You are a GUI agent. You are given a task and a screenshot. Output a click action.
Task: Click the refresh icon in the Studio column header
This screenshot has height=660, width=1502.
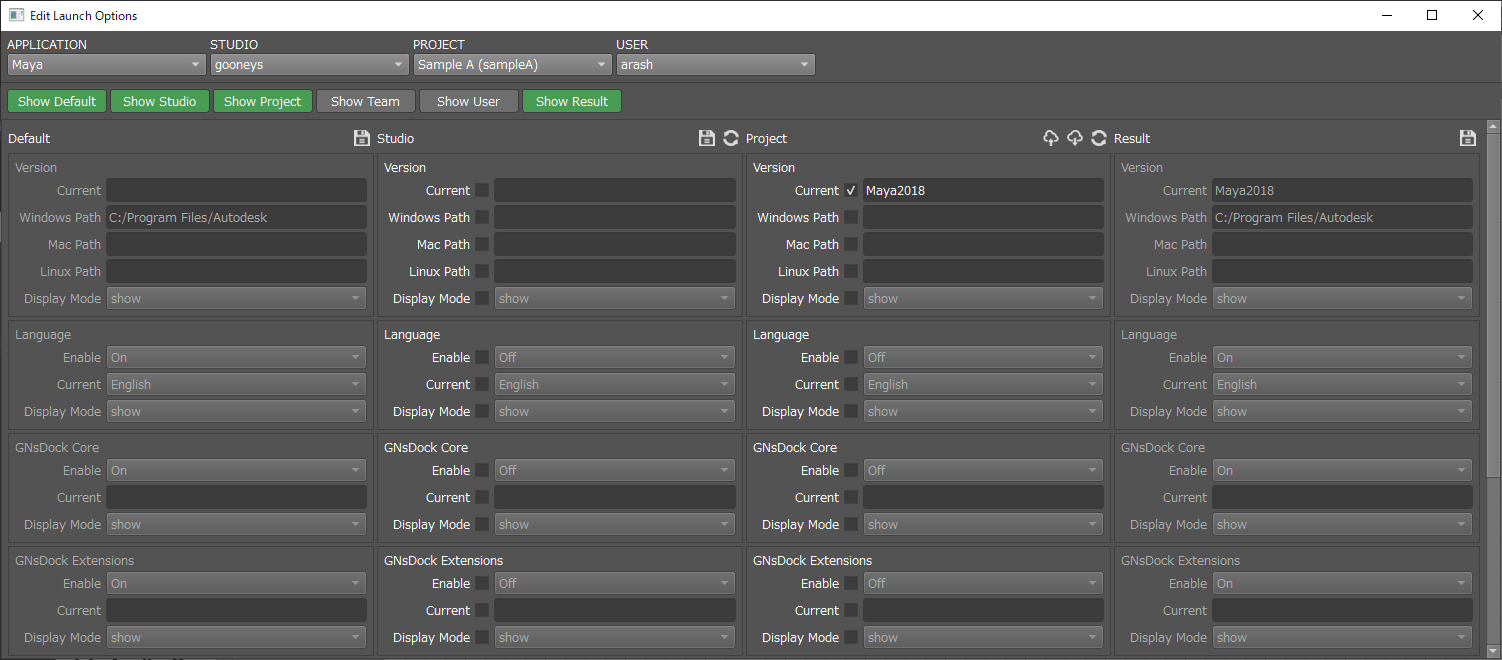click(x=731, y=138)
